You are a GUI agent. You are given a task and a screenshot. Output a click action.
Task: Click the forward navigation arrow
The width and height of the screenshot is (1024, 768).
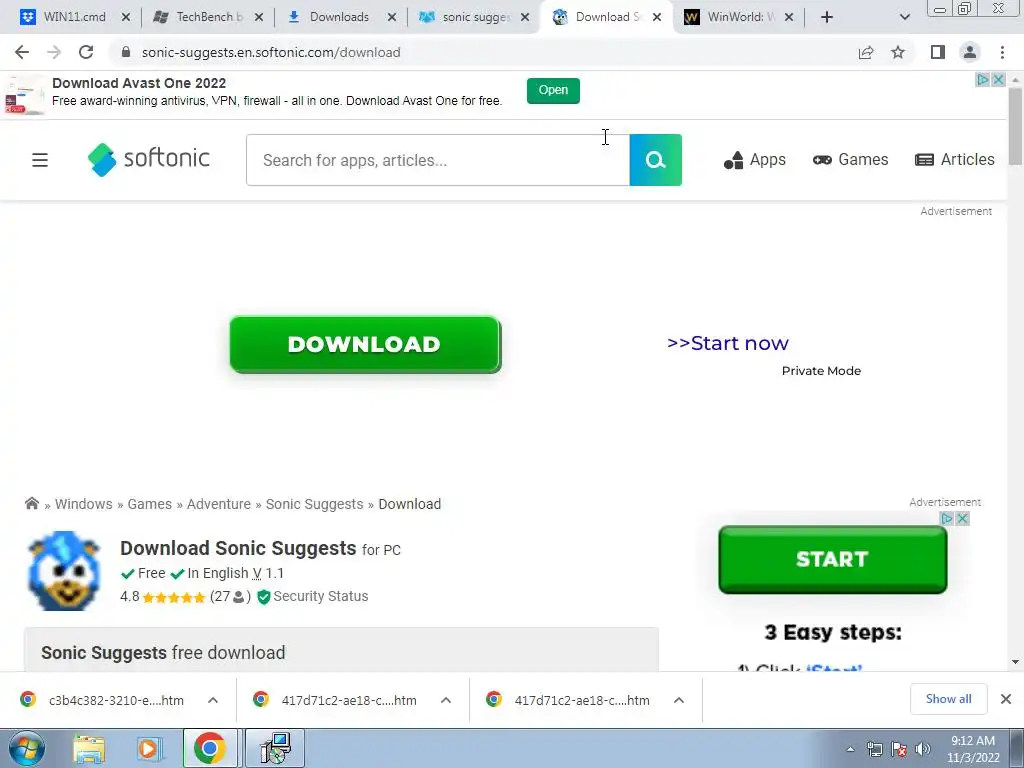pyautogui.click(x=54, y=52)
